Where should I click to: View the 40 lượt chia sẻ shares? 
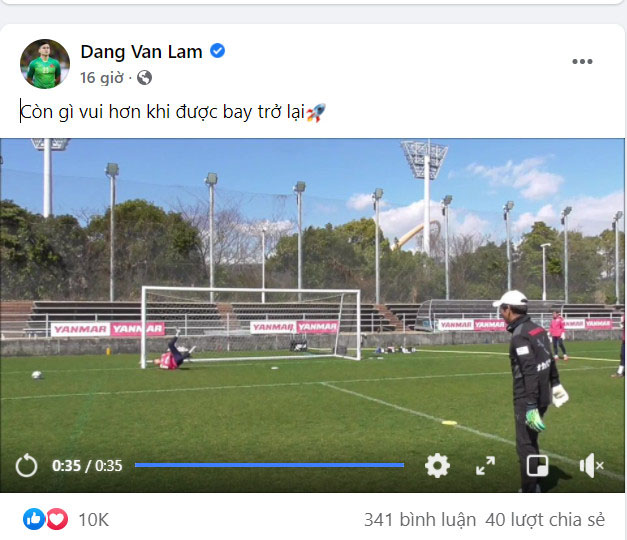[545, 520]
